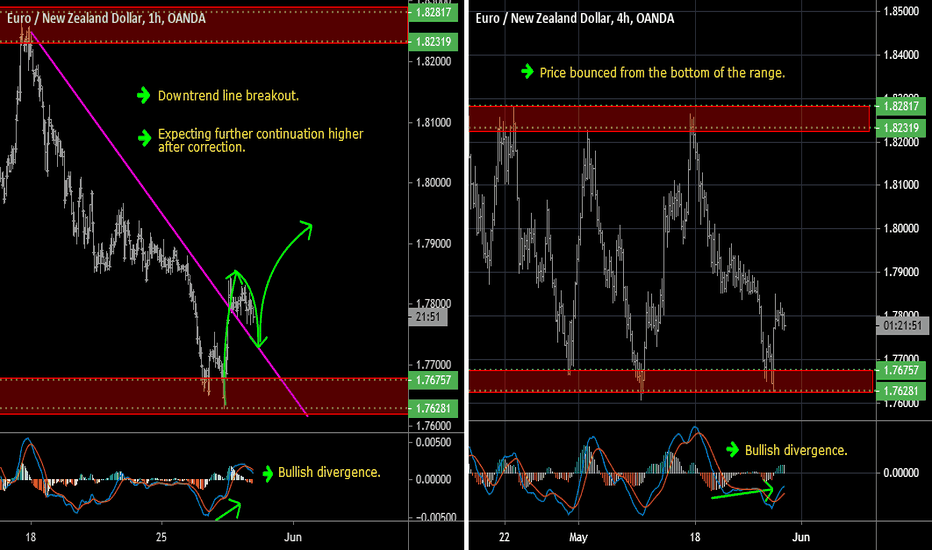The image size is (932, 550).
Task: Select the 0.00000 MACD axis label on 4h chart
Action: pyautogui.click(x=901, y=473)
